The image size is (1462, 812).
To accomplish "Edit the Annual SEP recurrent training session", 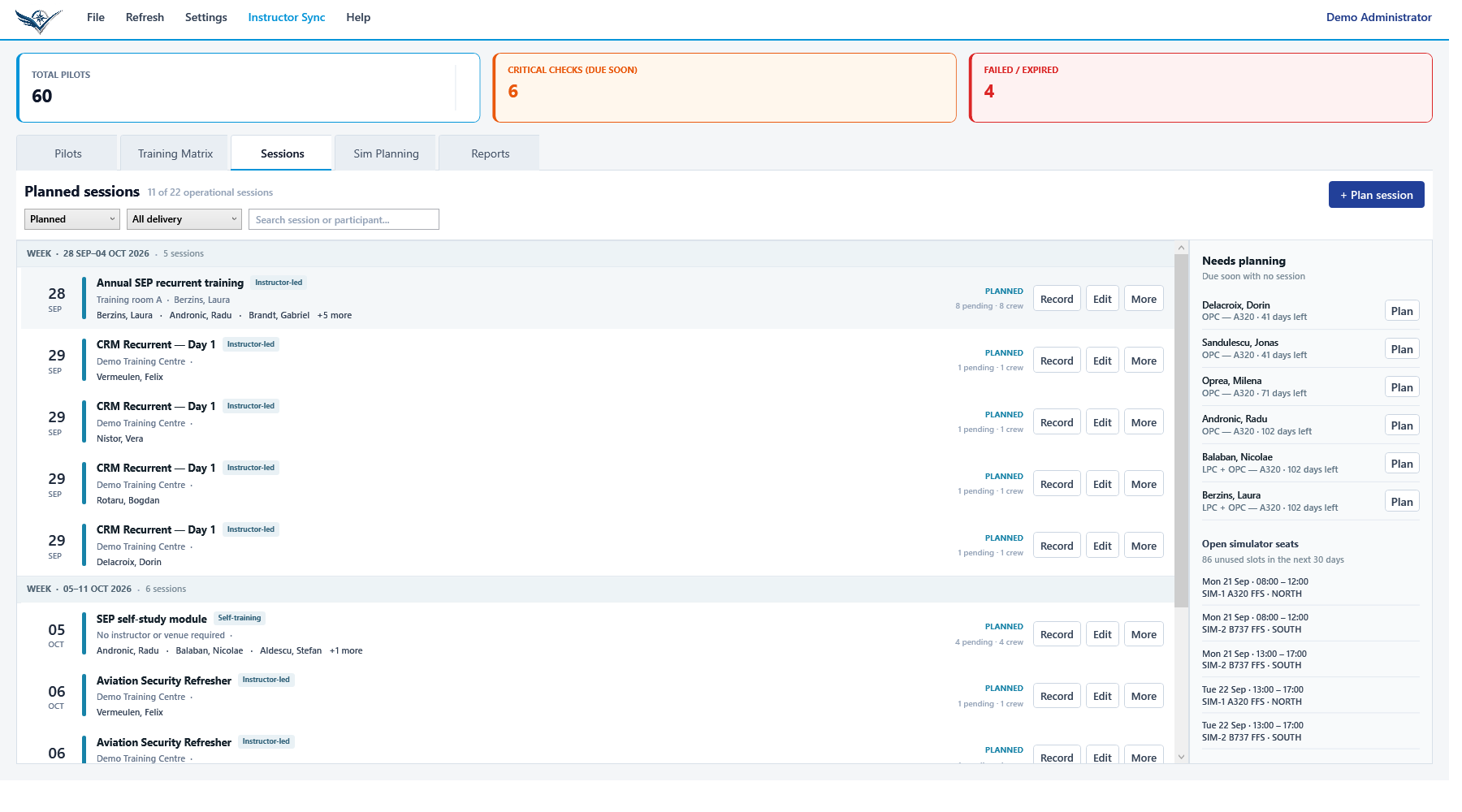I will pyautogui.click(x=1102, y=299).
